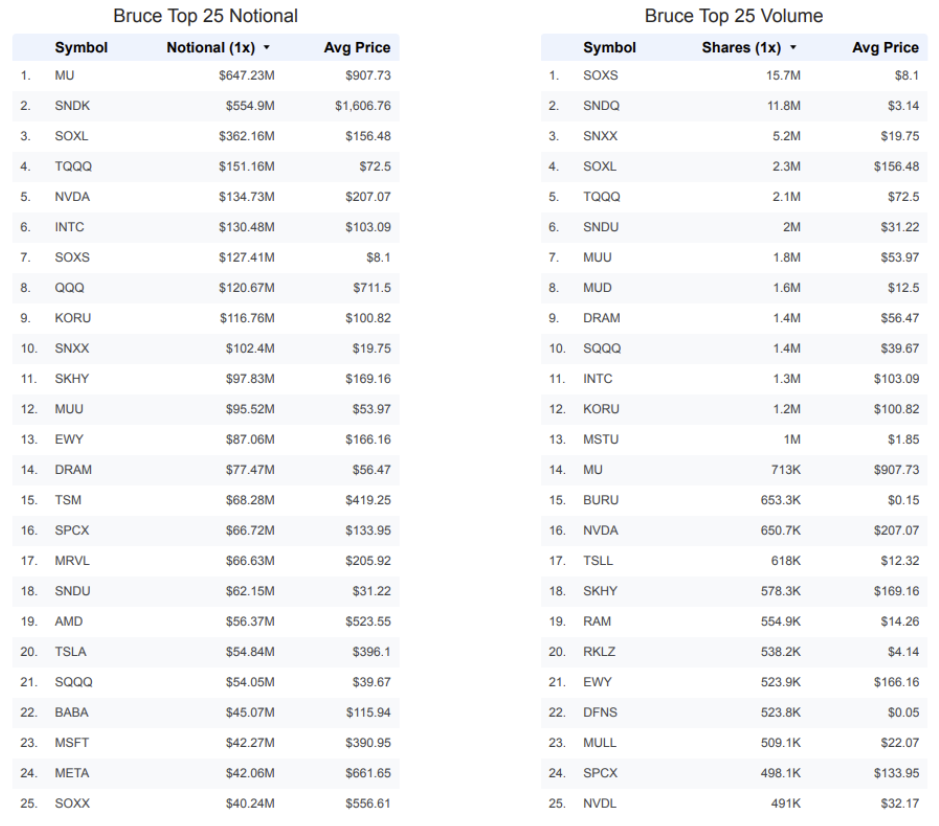This screenshot has height=826, width=939.
Task: Select SNDK symbol in Notional table
Action: coord(72,105)
